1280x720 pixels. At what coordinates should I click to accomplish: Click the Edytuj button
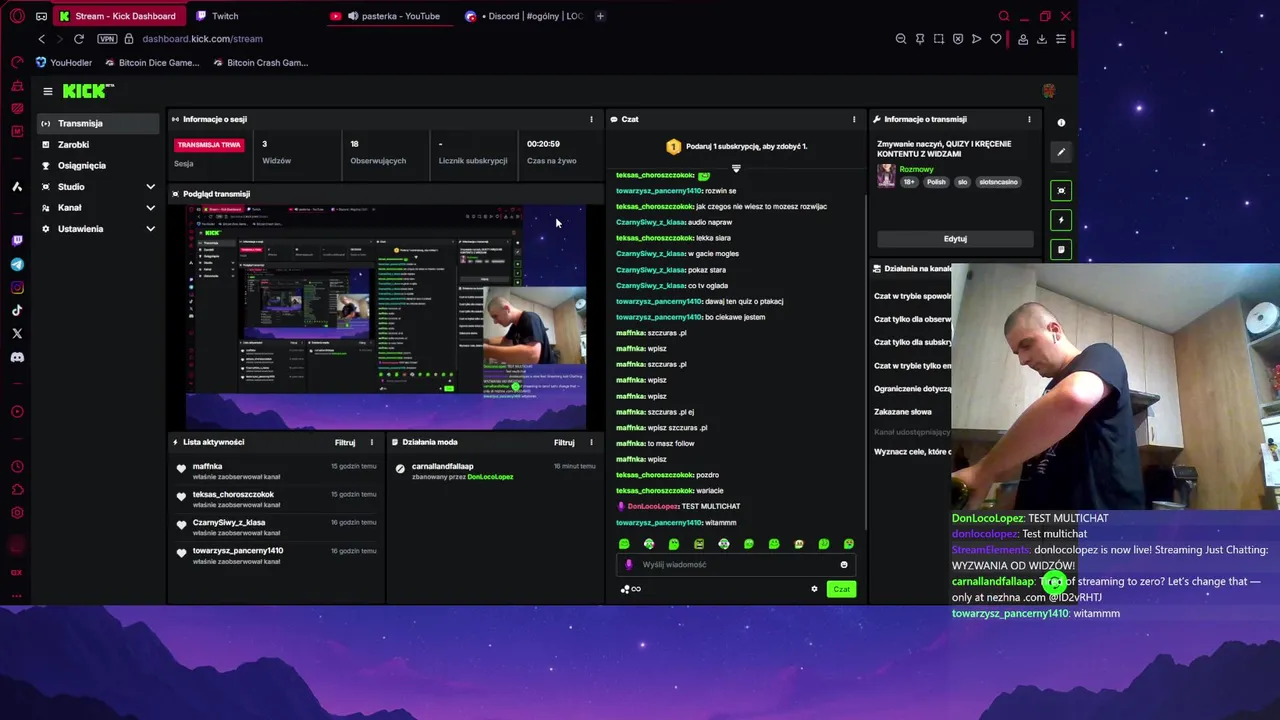(x=955, y=239)
